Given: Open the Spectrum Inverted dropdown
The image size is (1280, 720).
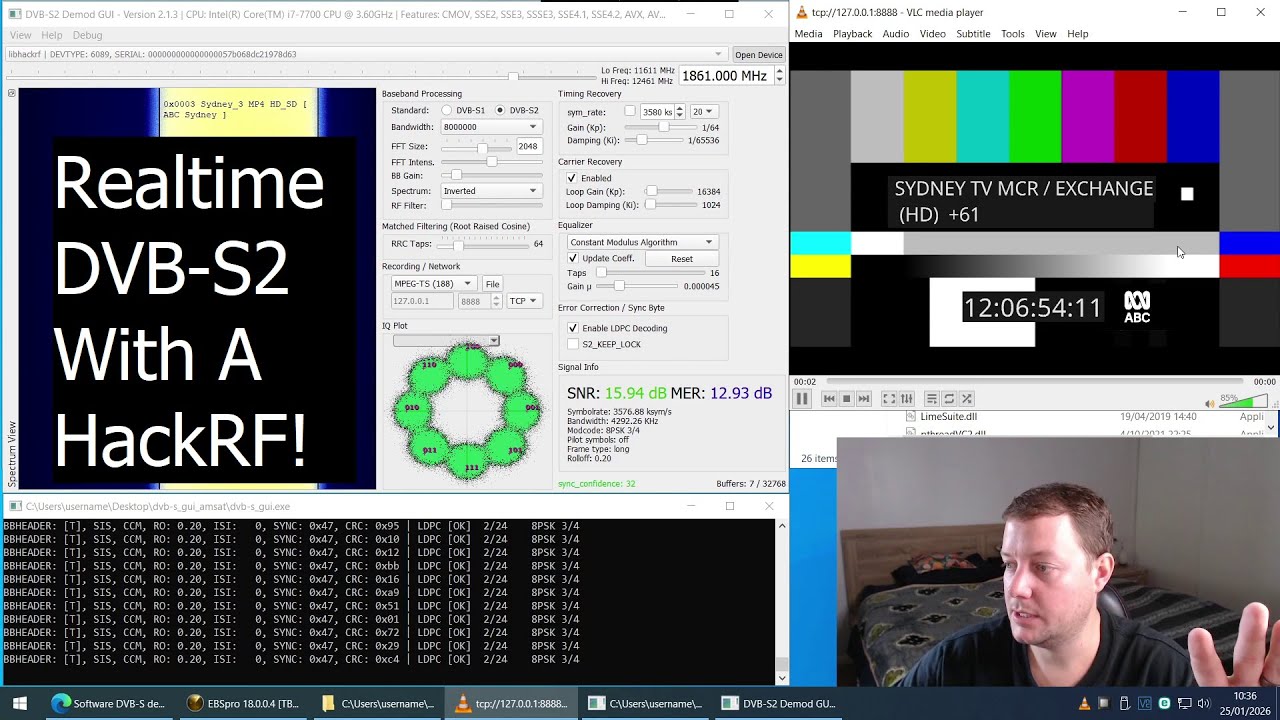Looking at the screenshot, I should 491,191.
